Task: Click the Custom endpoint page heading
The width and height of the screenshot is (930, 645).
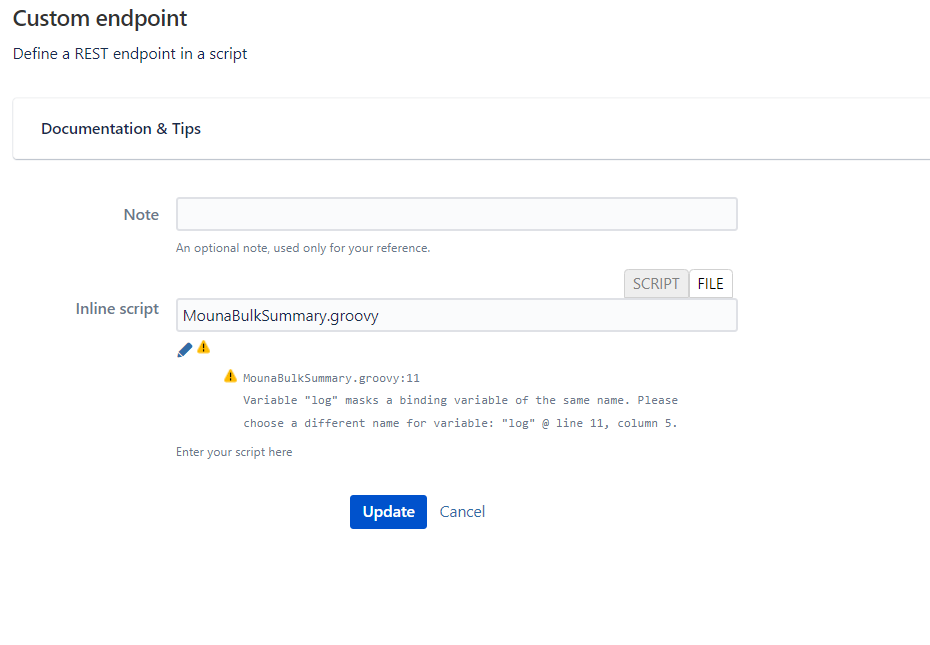Action: click(100, 18)
